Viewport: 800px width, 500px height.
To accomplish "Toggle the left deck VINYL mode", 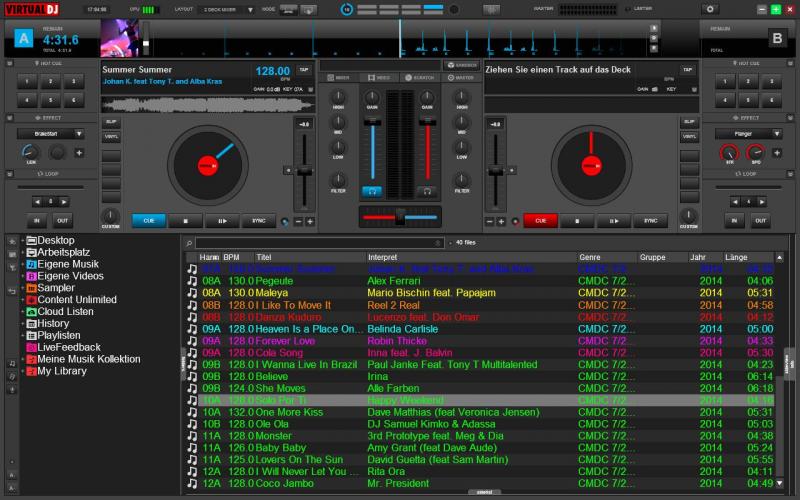I will point(111,135).
